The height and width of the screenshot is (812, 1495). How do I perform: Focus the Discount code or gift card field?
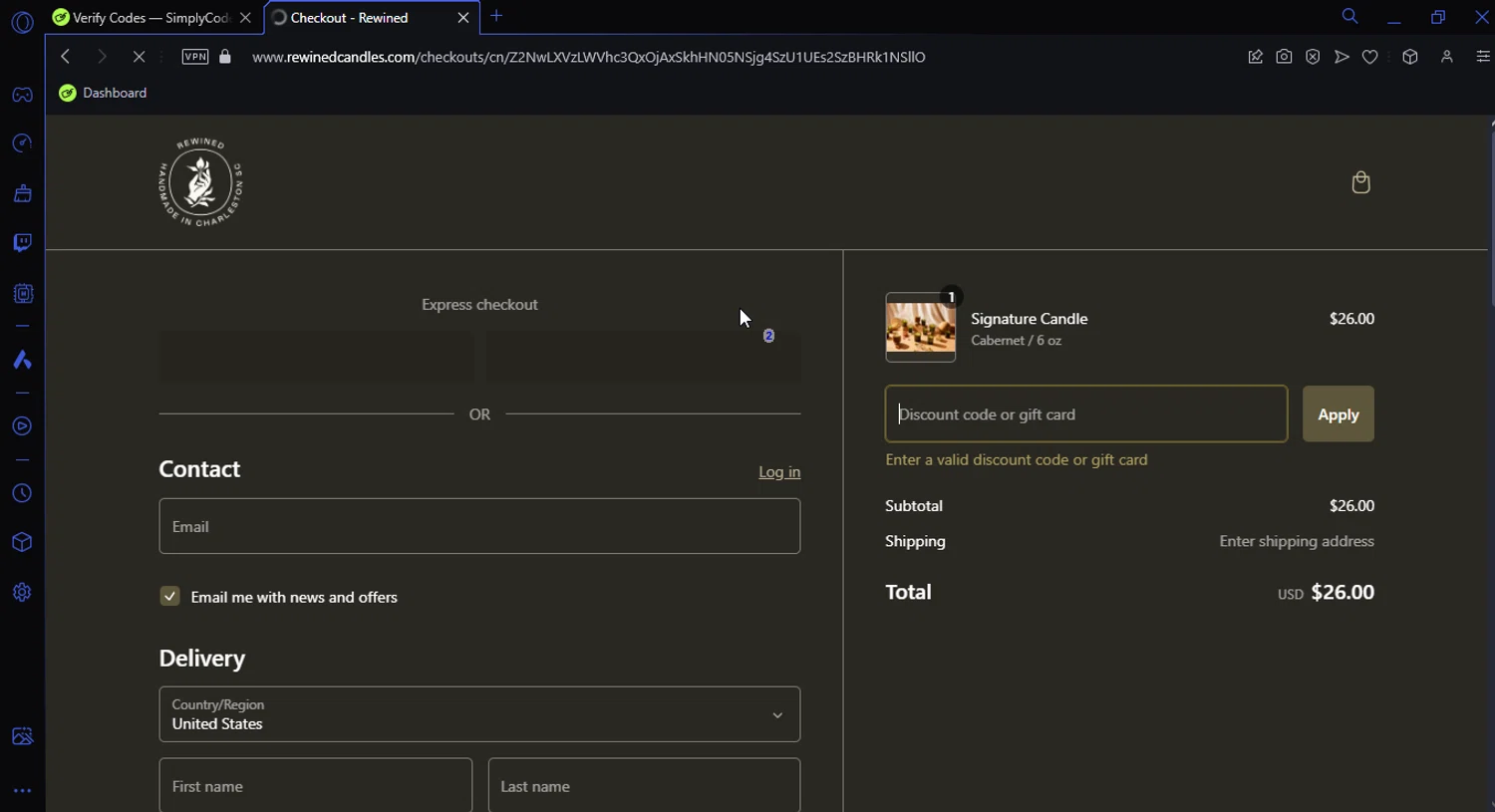pyautogui.click(x=1086, y=413)
